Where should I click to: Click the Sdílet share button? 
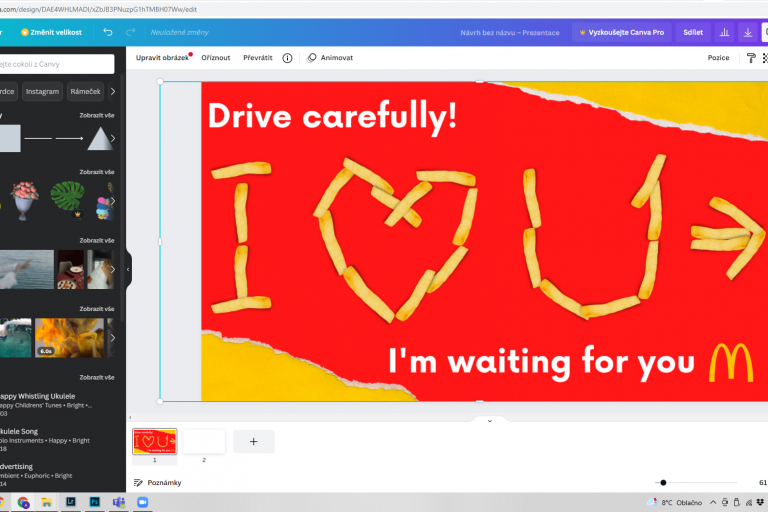click(x=693, y=32)
